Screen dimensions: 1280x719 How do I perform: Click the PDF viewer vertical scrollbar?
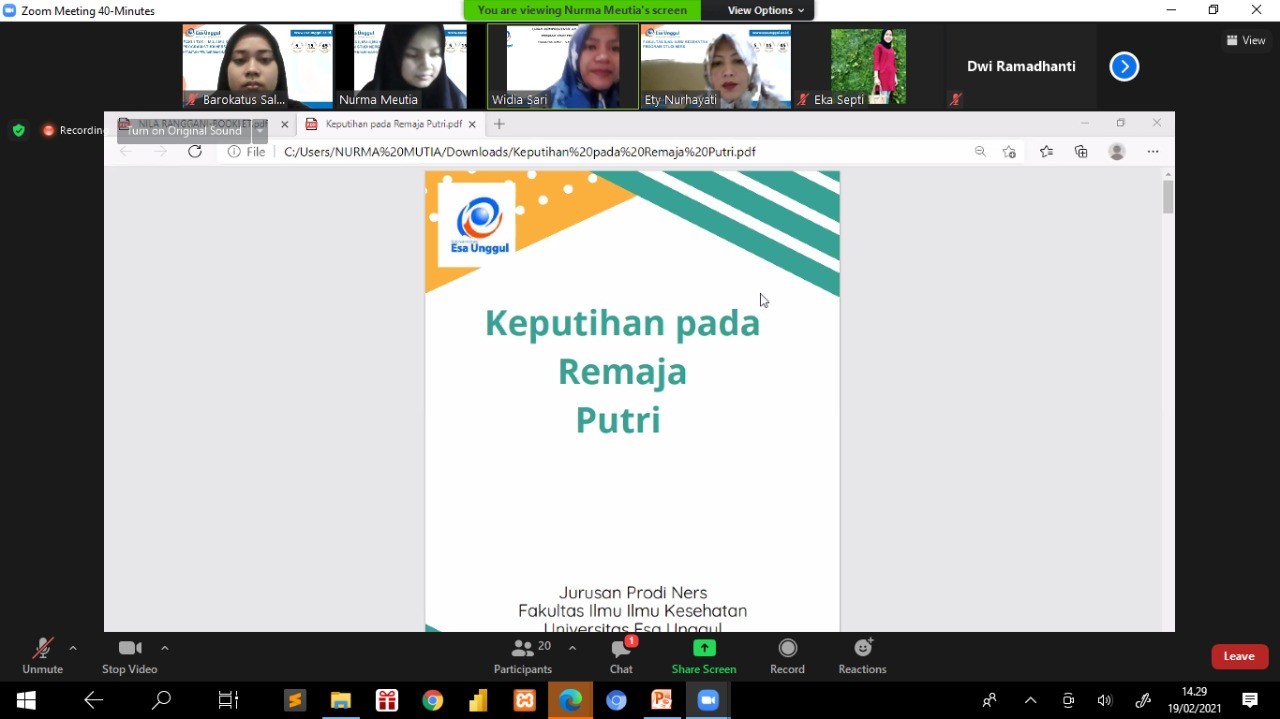coord(1168,197)
